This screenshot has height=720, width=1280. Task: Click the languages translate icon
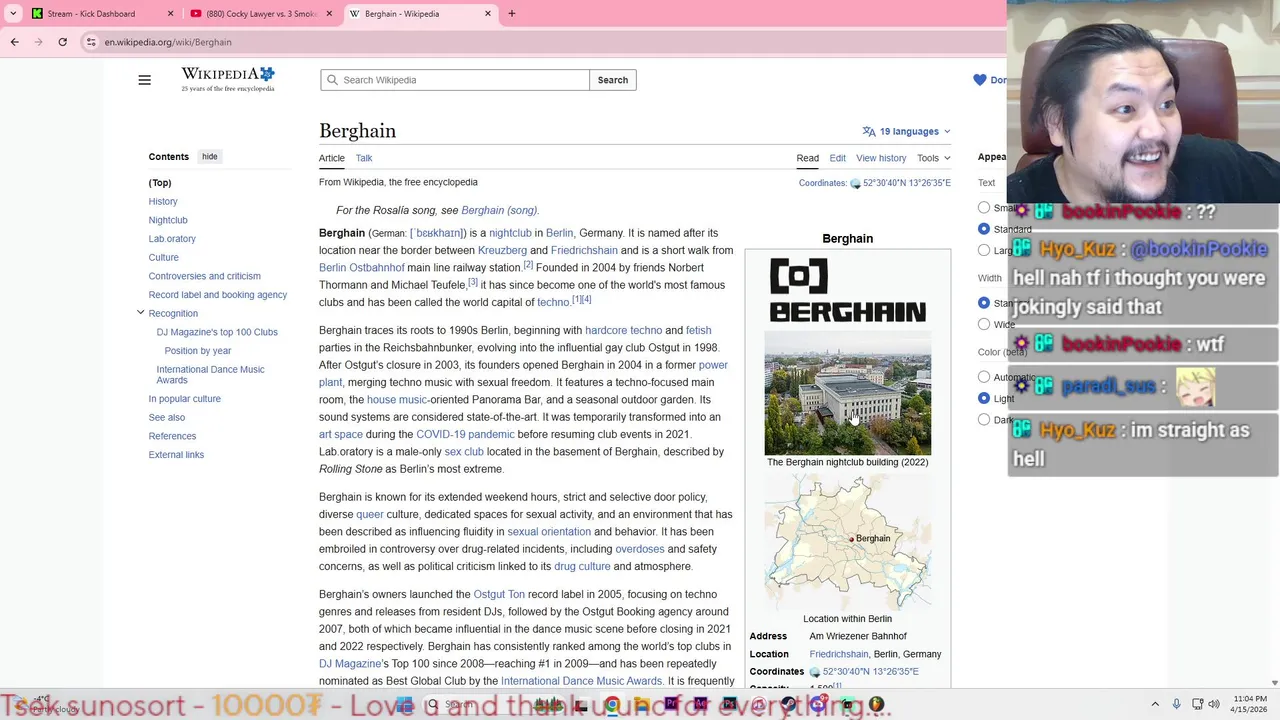point(869,131)
